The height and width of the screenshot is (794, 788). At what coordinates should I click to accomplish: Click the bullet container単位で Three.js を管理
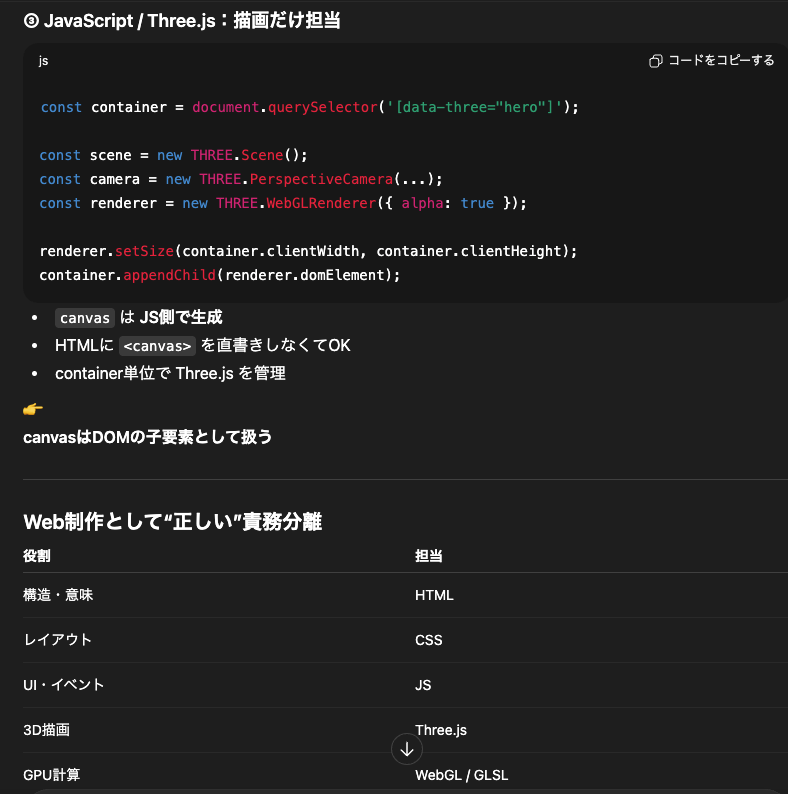(x=170, y=374)
